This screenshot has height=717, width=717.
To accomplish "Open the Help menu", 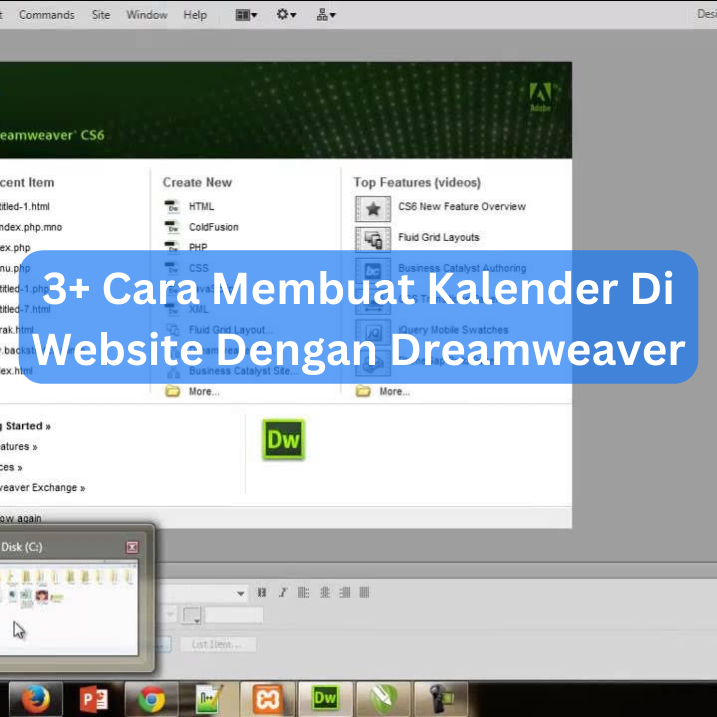I will (x=195, y=15).
